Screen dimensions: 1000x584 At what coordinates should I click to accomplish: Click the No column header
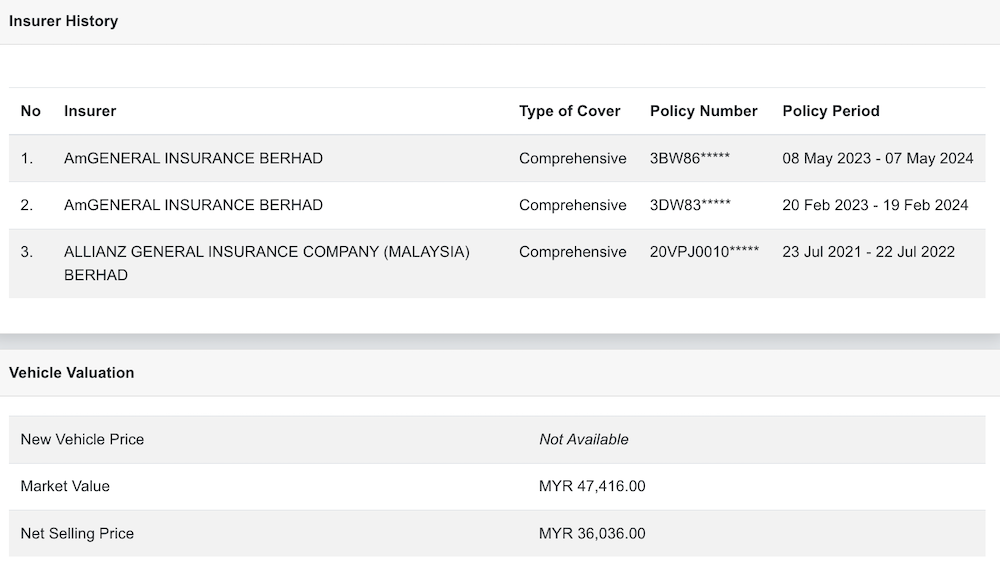[x=31, y=111]
